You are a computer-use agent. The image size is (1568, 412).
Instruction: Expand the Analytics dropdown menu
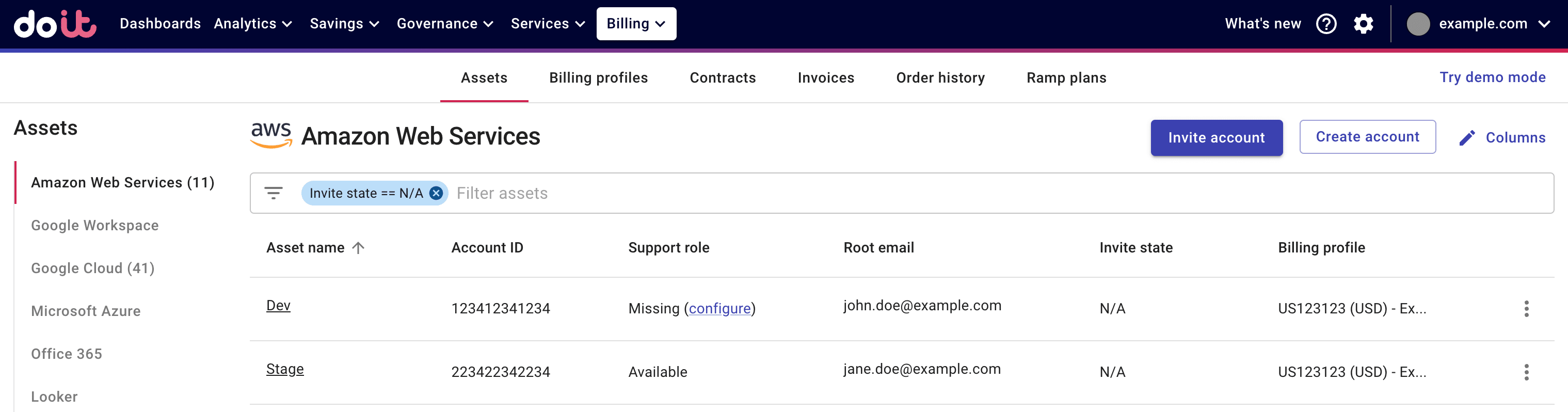(x=253, y=24)
